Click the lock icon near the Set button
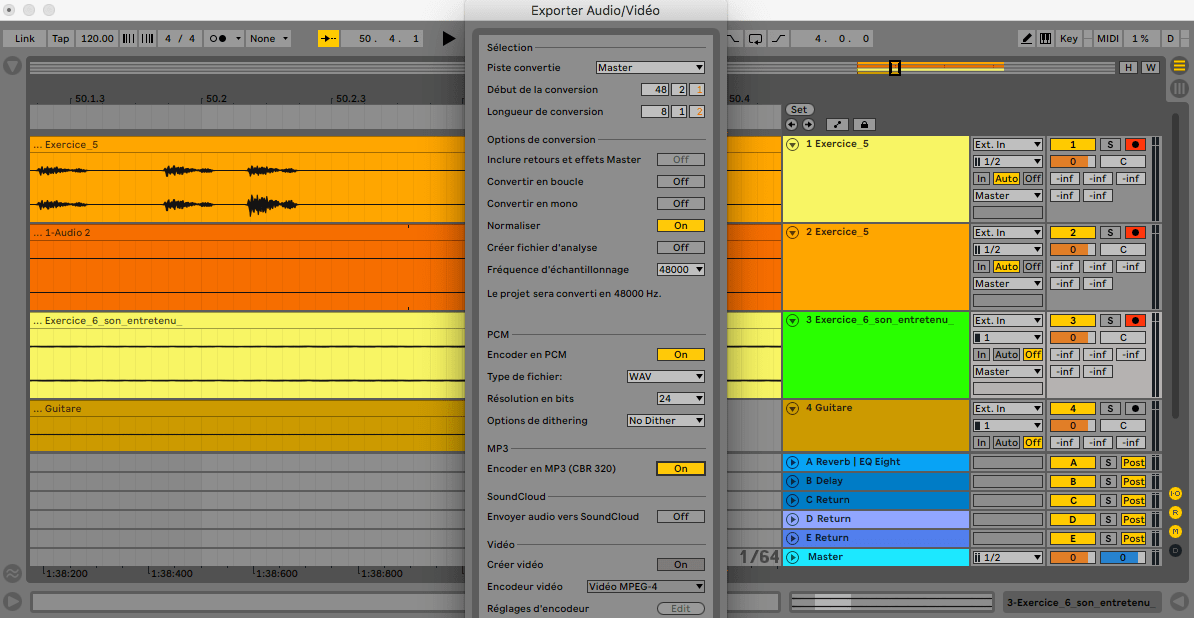1194x618 pixels. tap(863, 124)
